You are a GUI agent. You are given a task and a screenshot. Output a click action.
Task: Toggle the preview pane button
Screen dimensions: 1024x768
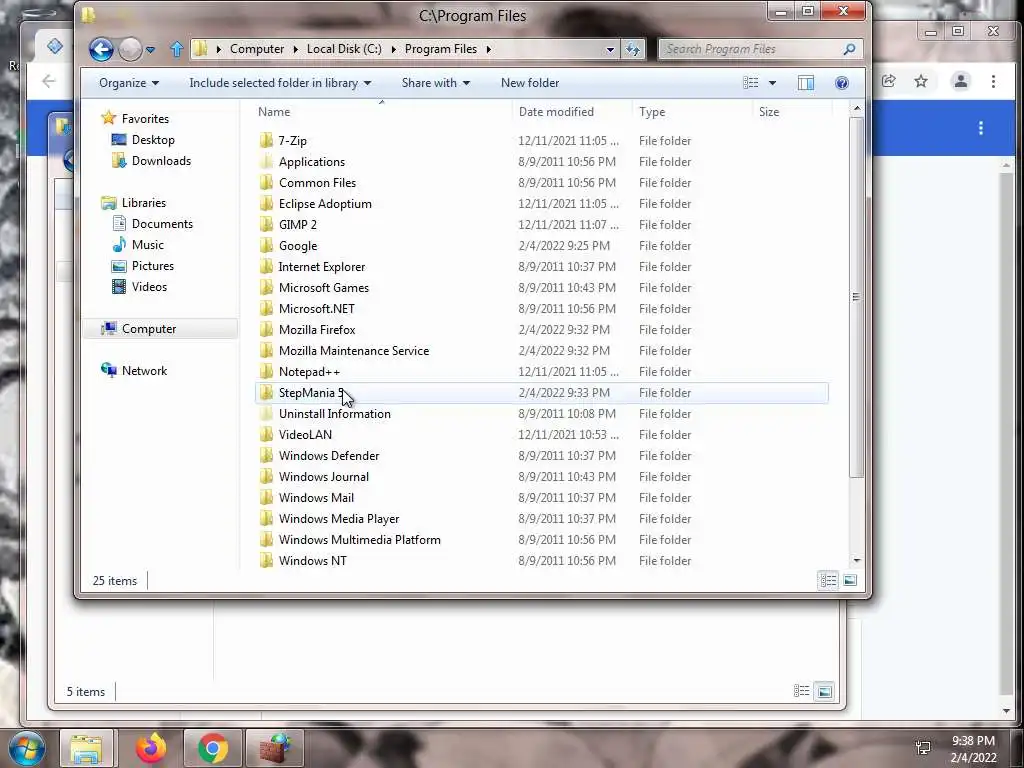[x=806, y=83]
